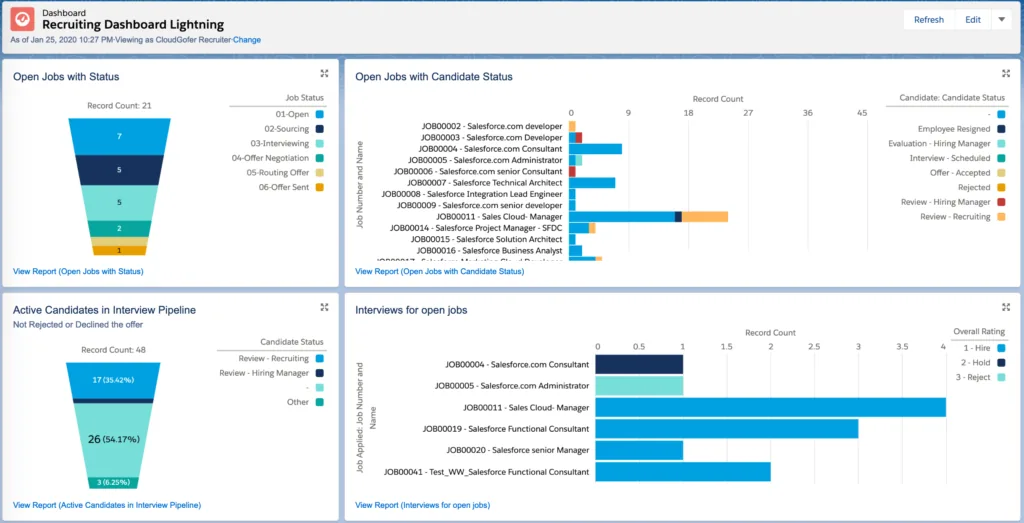Screen dimensions: 1024x523
Task: Open View Report (Interviews for open jobs)
Action: [423, 505]
